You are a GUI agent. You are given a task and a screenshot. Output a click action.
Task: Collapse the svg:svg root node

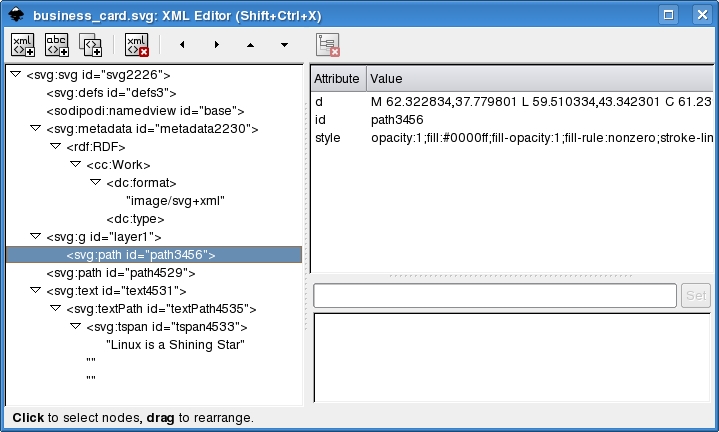pos(15,74)
